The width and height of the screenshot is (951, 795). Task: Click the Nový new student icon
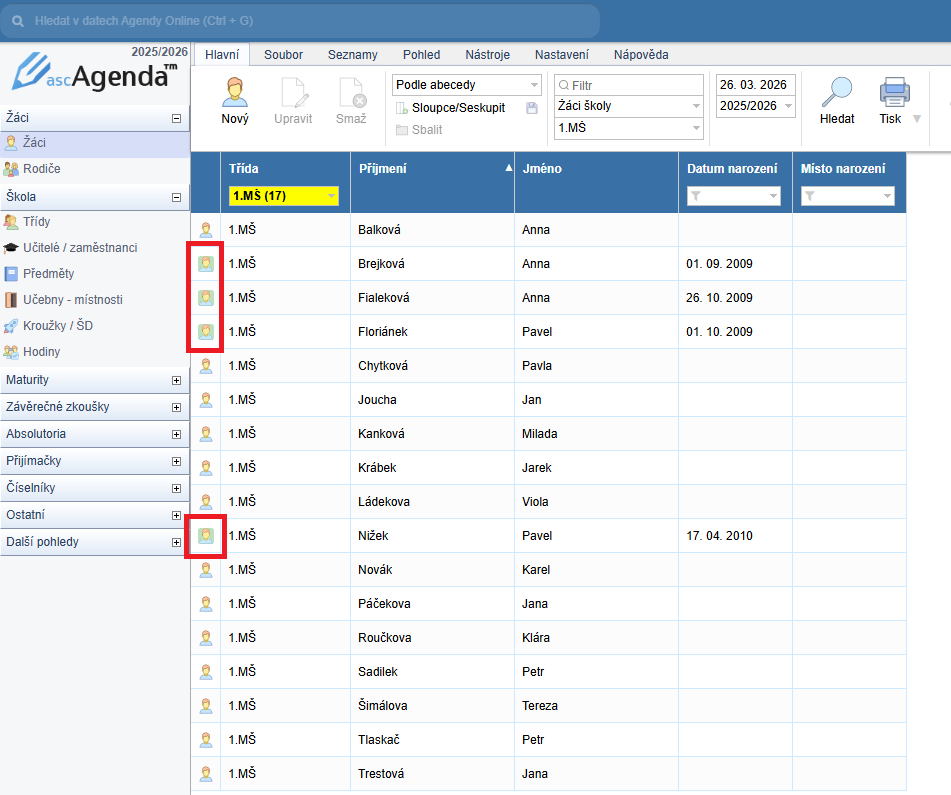coord(235,93)
